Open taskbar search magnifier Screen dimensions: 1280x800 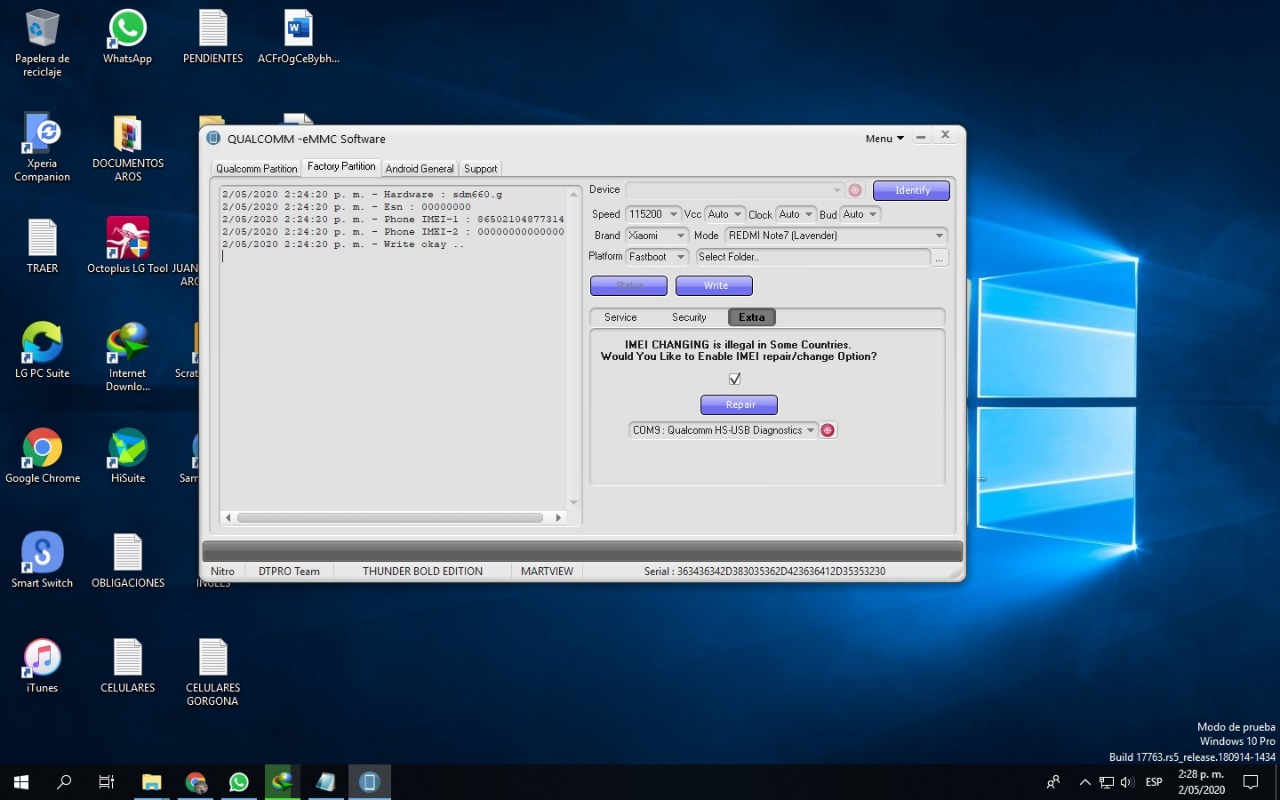pos(64,782)
